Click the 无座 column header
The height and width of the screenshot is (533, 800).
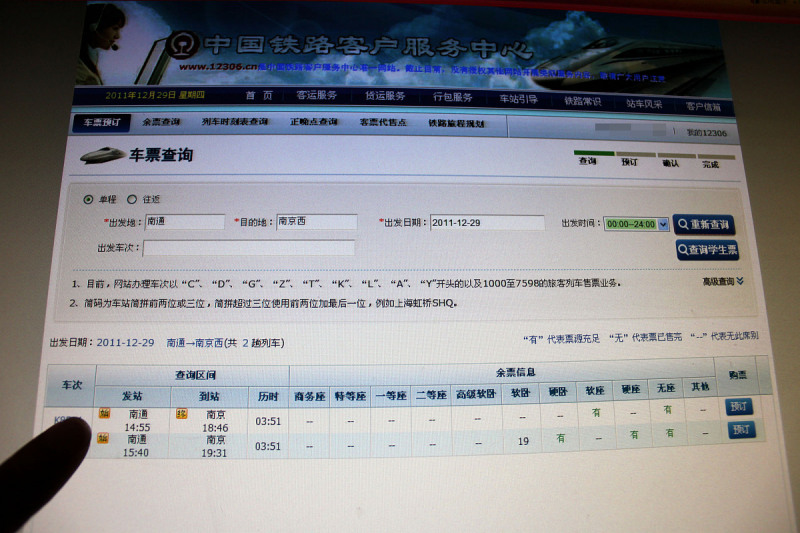click(666, 388)
